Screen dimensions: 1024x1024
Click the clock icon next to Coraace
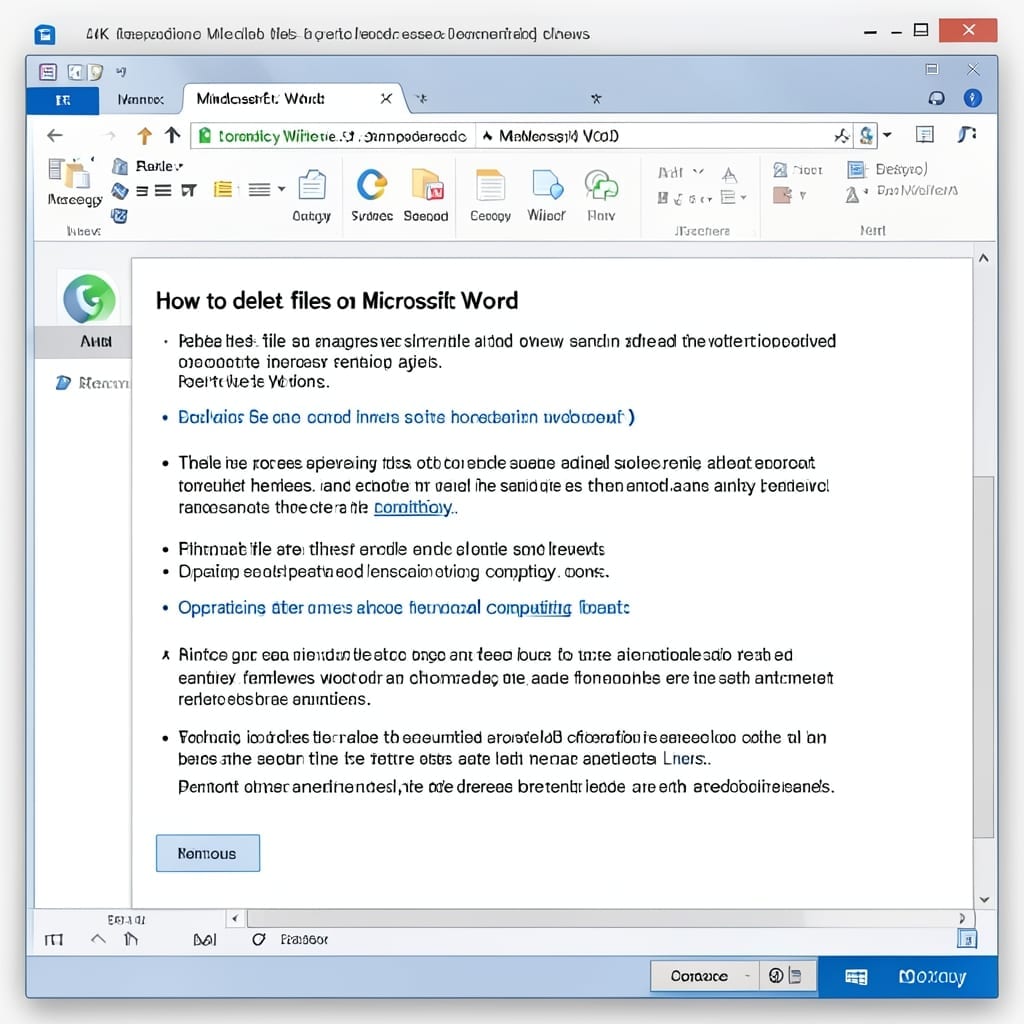776,976
